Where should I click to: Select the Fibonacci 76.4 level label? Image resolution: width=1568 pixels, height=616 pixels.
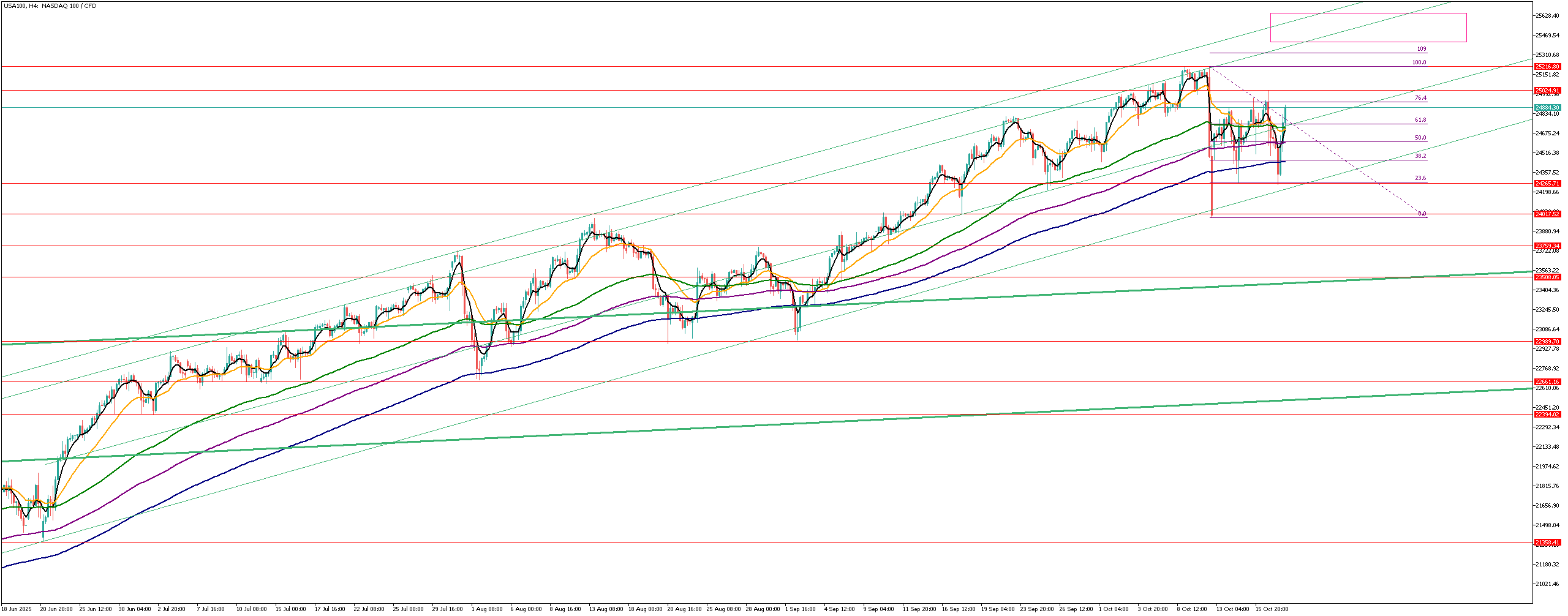point(1420,98)
